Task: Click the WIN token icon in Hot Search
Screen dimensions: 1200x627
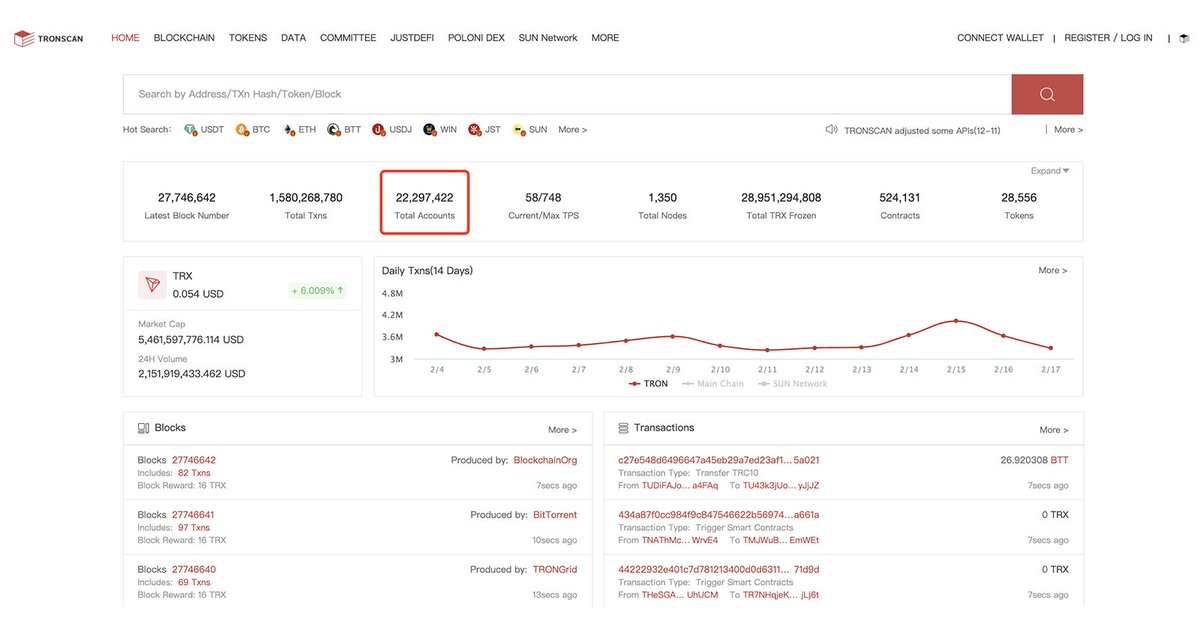Action: 430,130
